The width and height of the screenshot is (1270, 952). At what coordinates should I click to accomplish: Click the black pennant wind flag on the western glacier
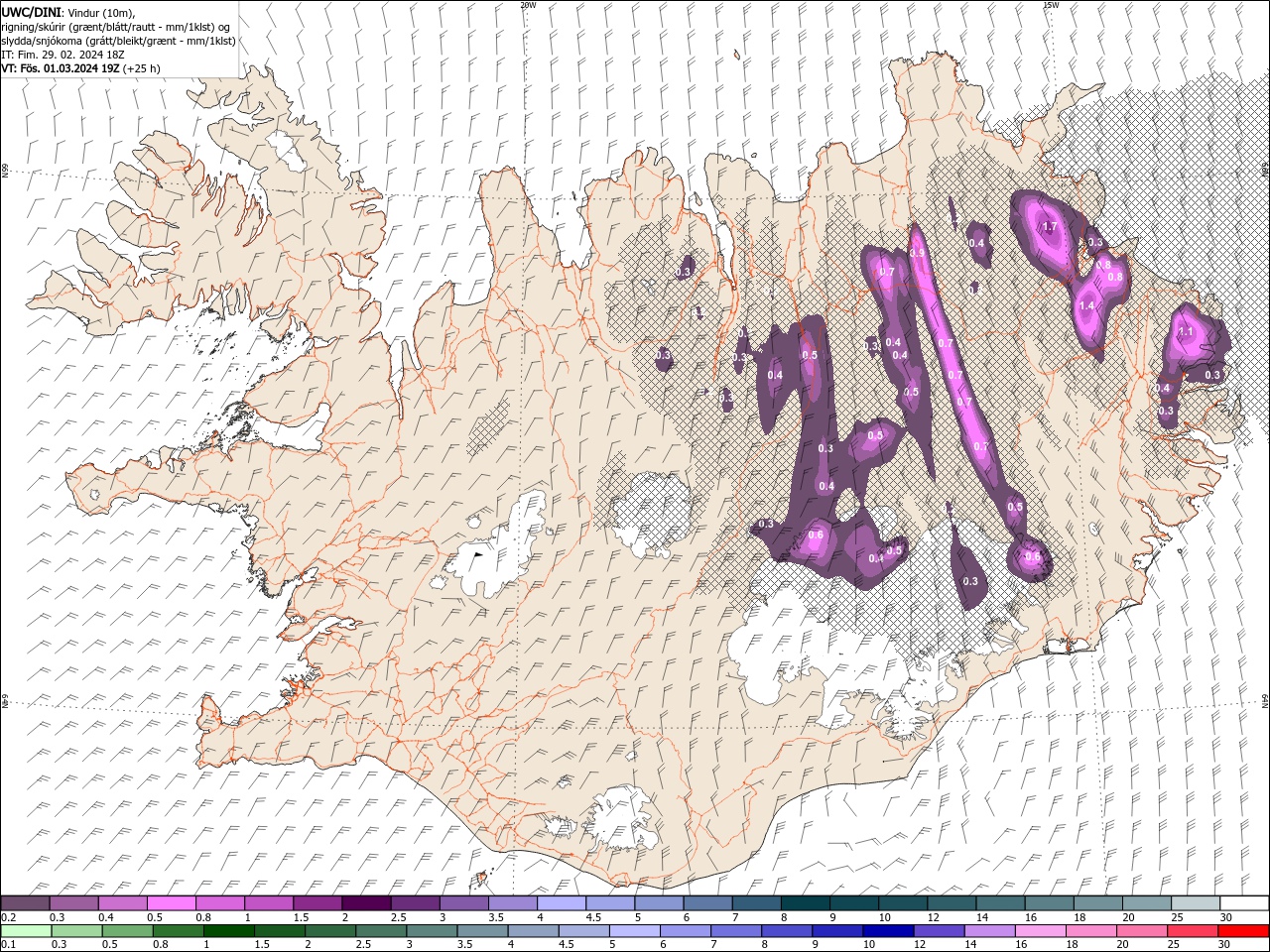tap(477, 555)
